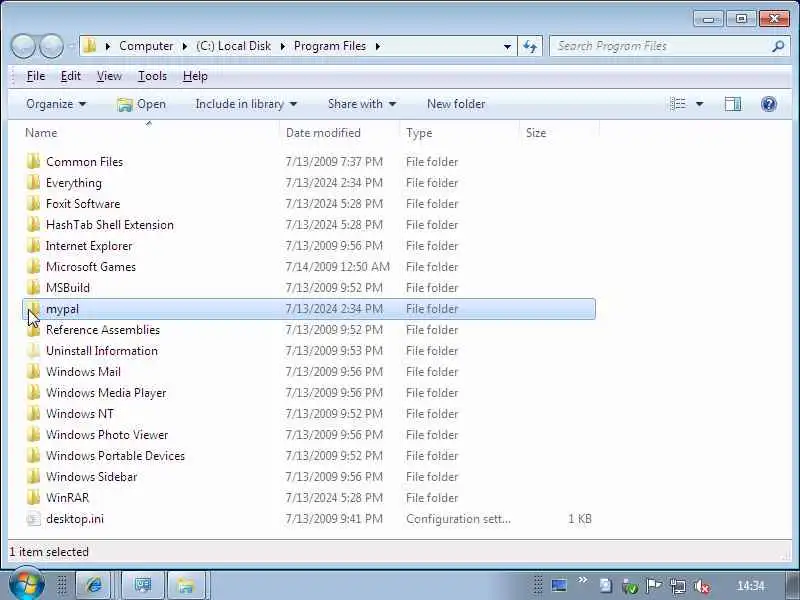Image resolution: width=800 pixels, height=600 pixels.
Task: Click the folder icon in the address bar
Action: coord(90,46)
